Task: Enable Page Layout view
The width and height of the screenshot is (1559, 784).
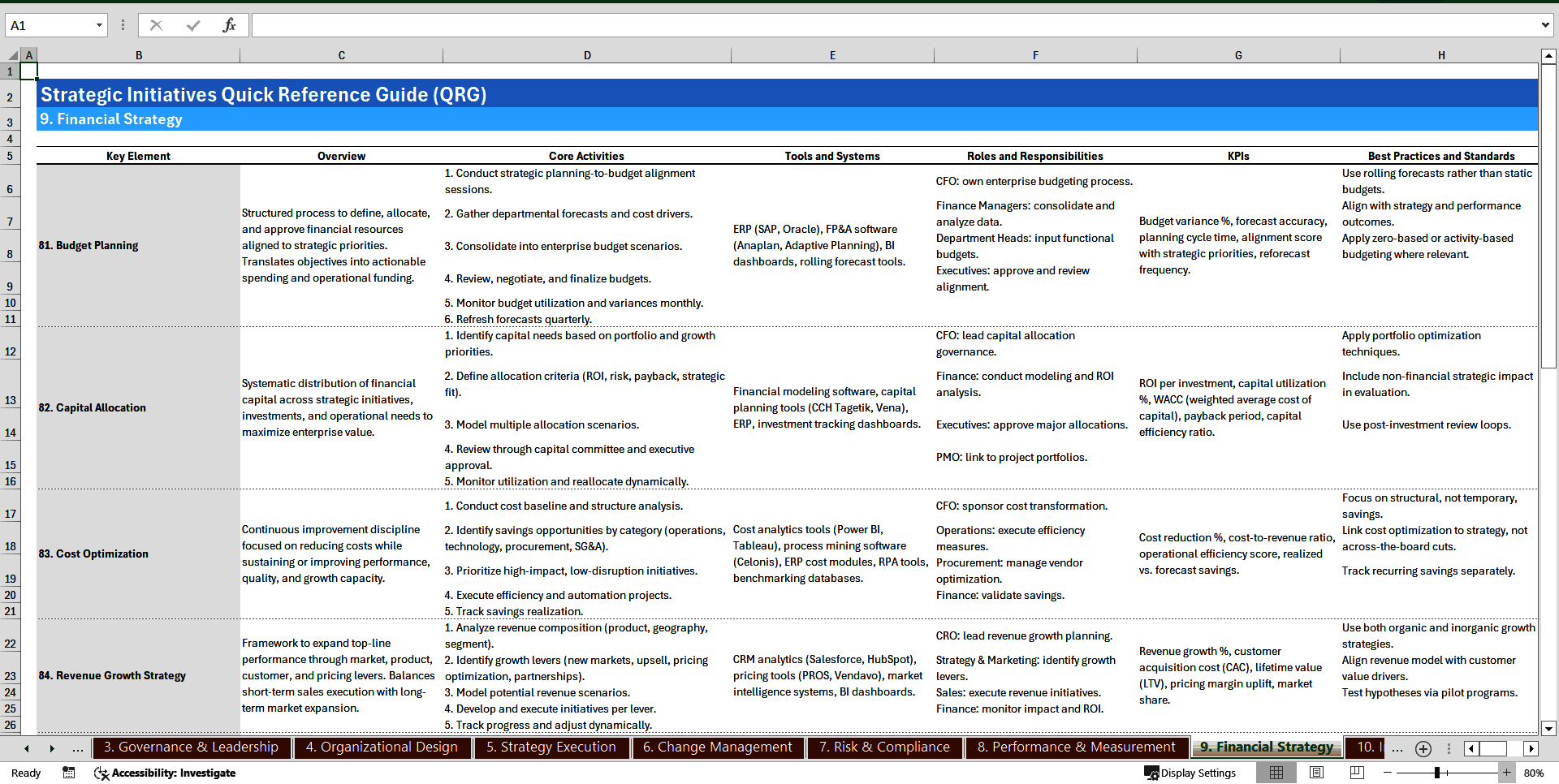Action: pyautogui.click(x=1315, y=773)
